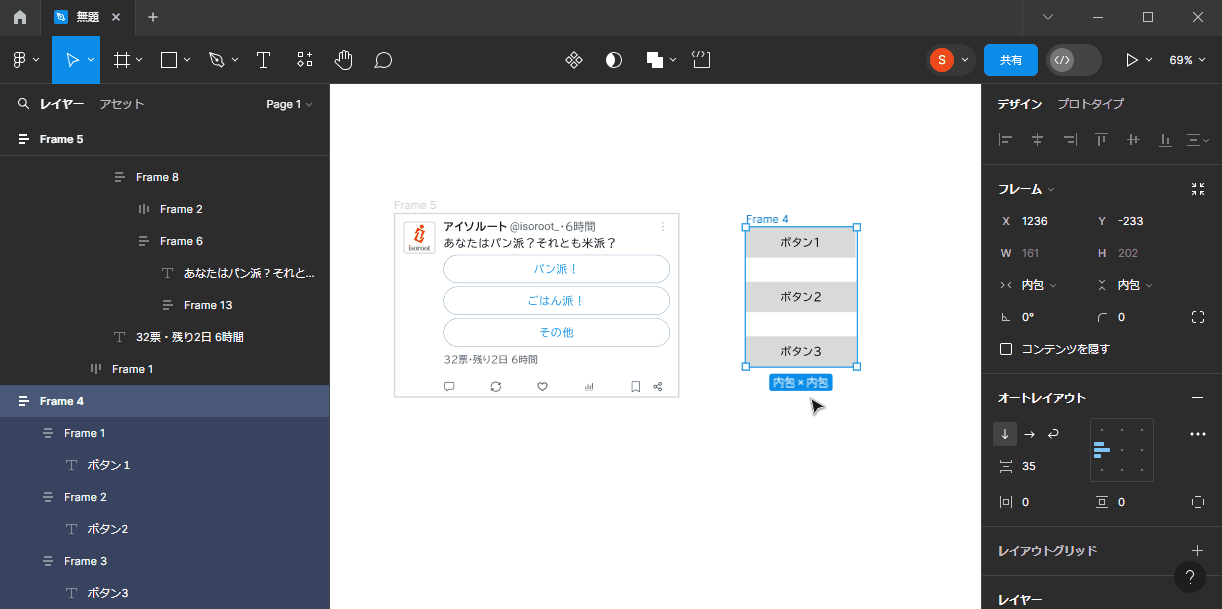Viewport: 1222px width, 609px height.
Task: Click the frame-with-code-brackets icon in the top toolbar
Action: tap(701, 60)
